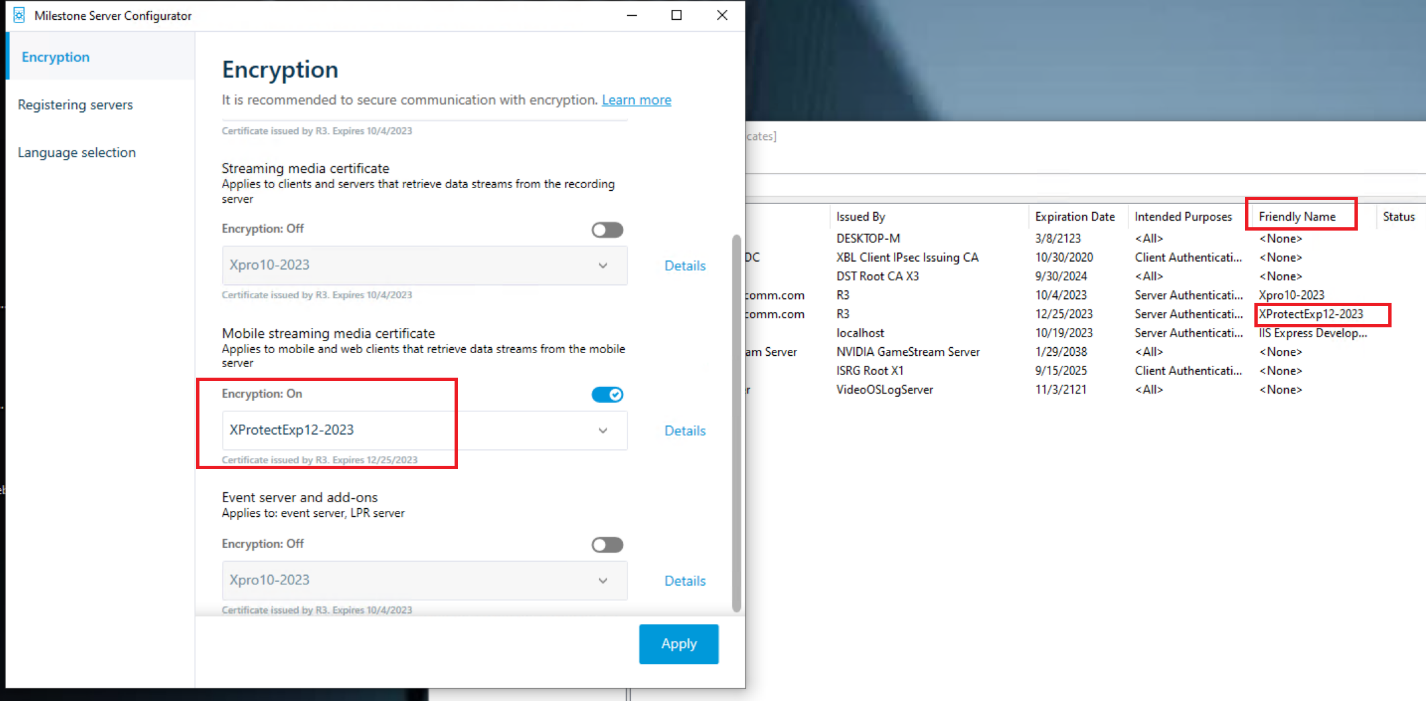1426x701 pixels.
Task: View Details for the Mobile streaming media certificate
Action: click(685, 430)
